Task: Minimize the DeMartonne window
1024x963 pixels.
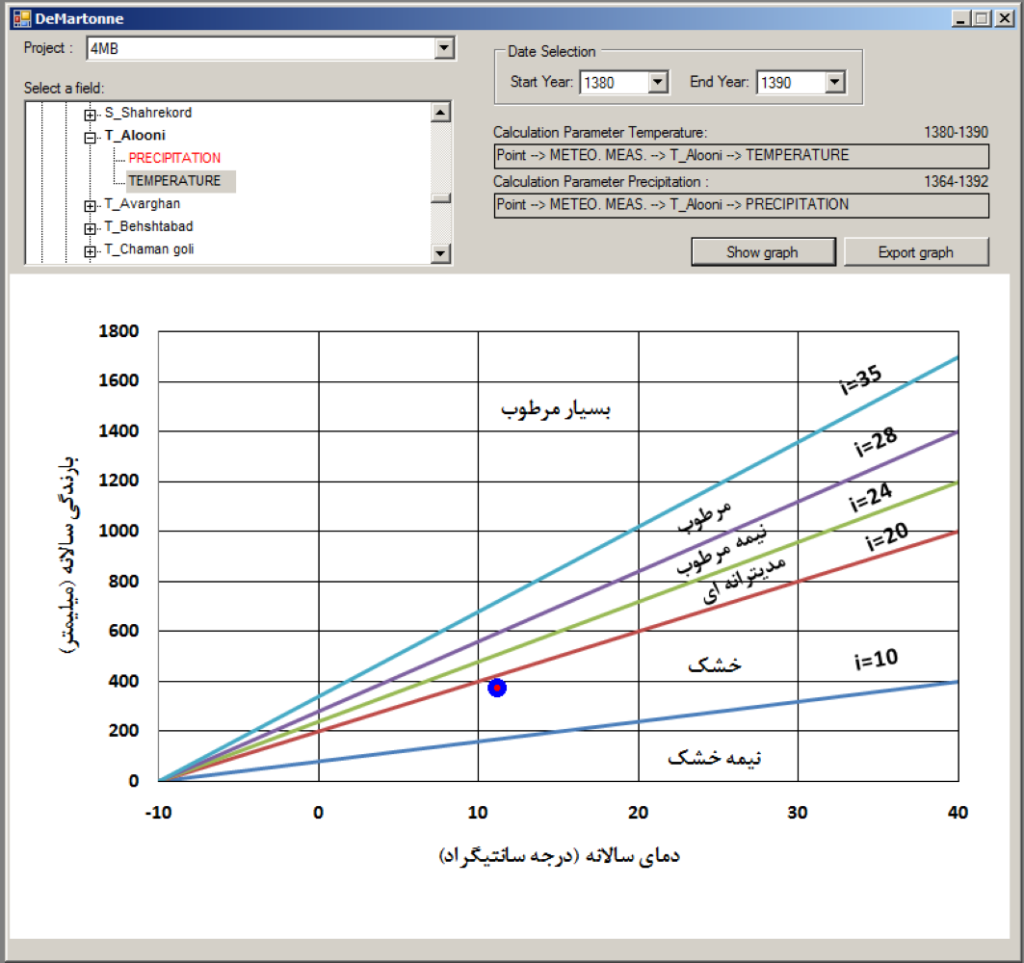Action: click(x=961, y=18)
